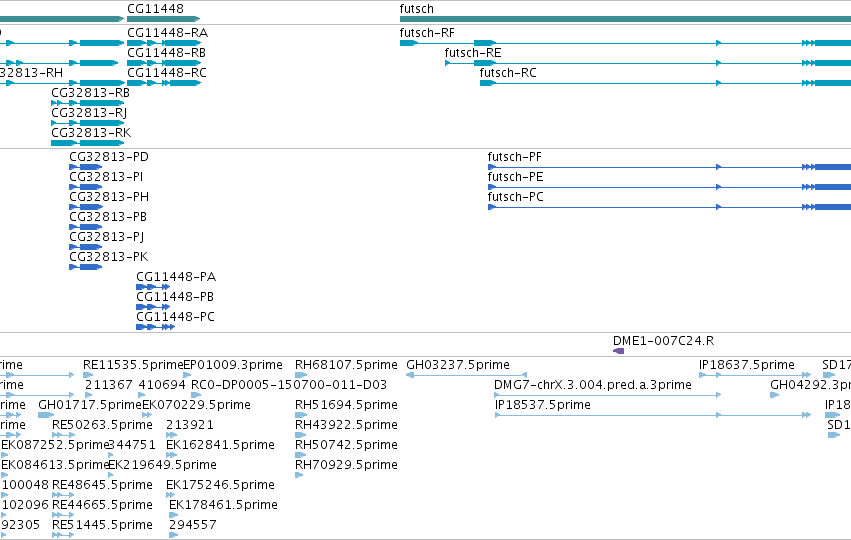
Task: Click the 410694 feature label
Action: pos(162,385)
